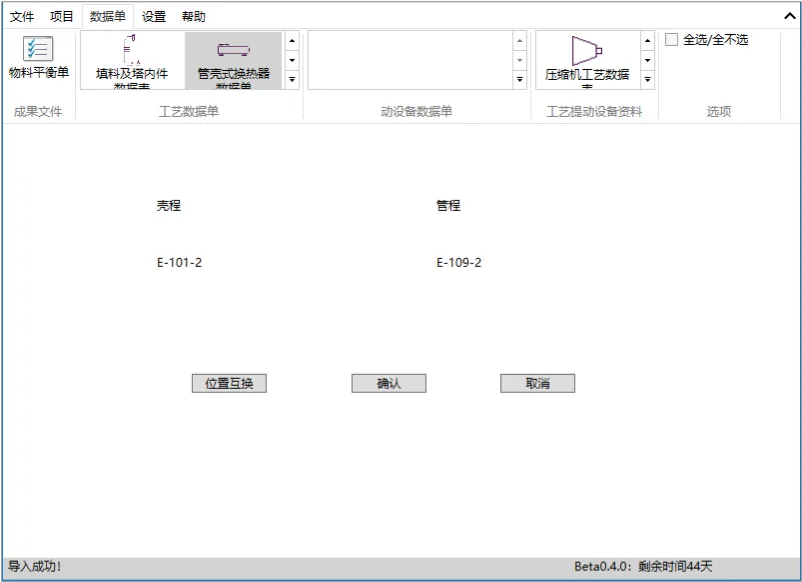The image size is (802, 582).
Task: Select the E-109-2 tube-side entry
Action: (459, 262)
